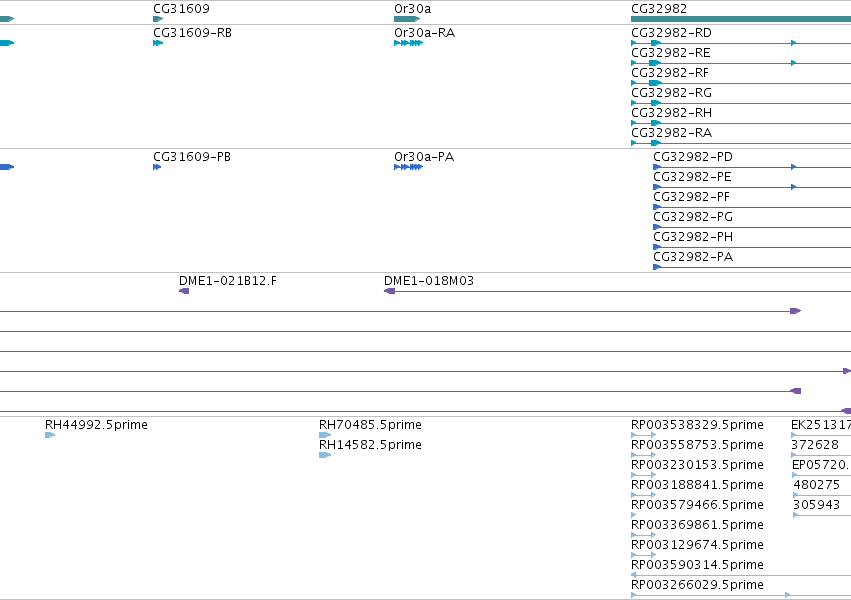Click the RH70485.5prime EST glyph

click(325, 435)
